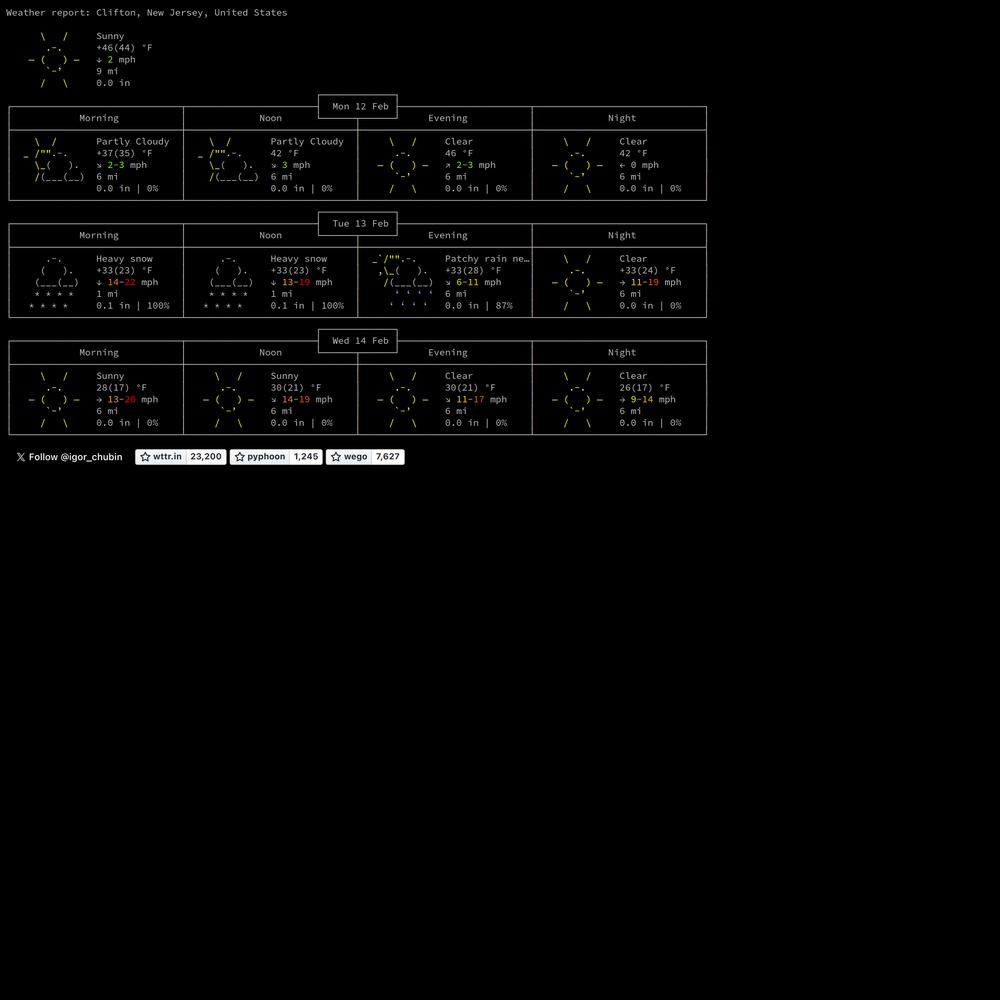Image resolution: width=1000 pixels, height=1000 pixels.
Task: Click Monday Morning's partly cloudy icon
Action: 54,159
